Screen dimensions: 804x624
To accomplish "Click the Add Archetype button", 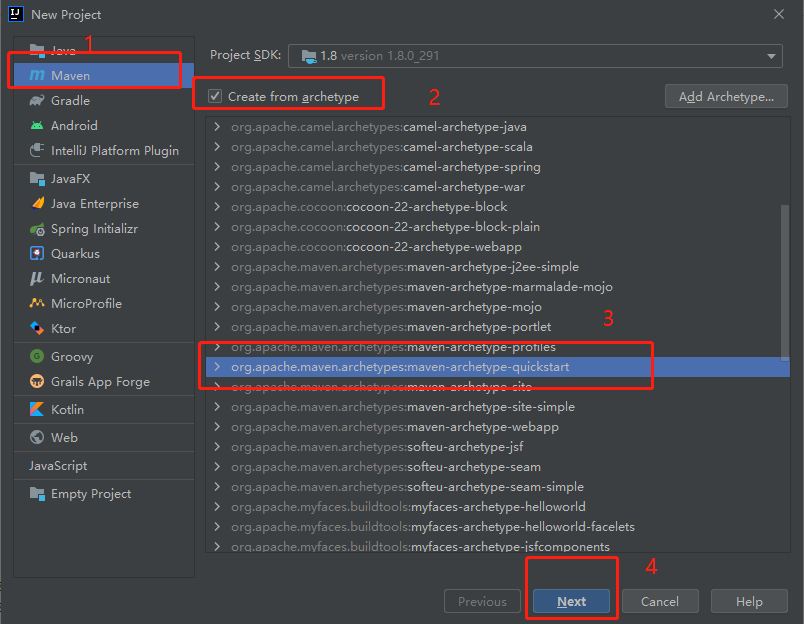I will tap(726, 96).
